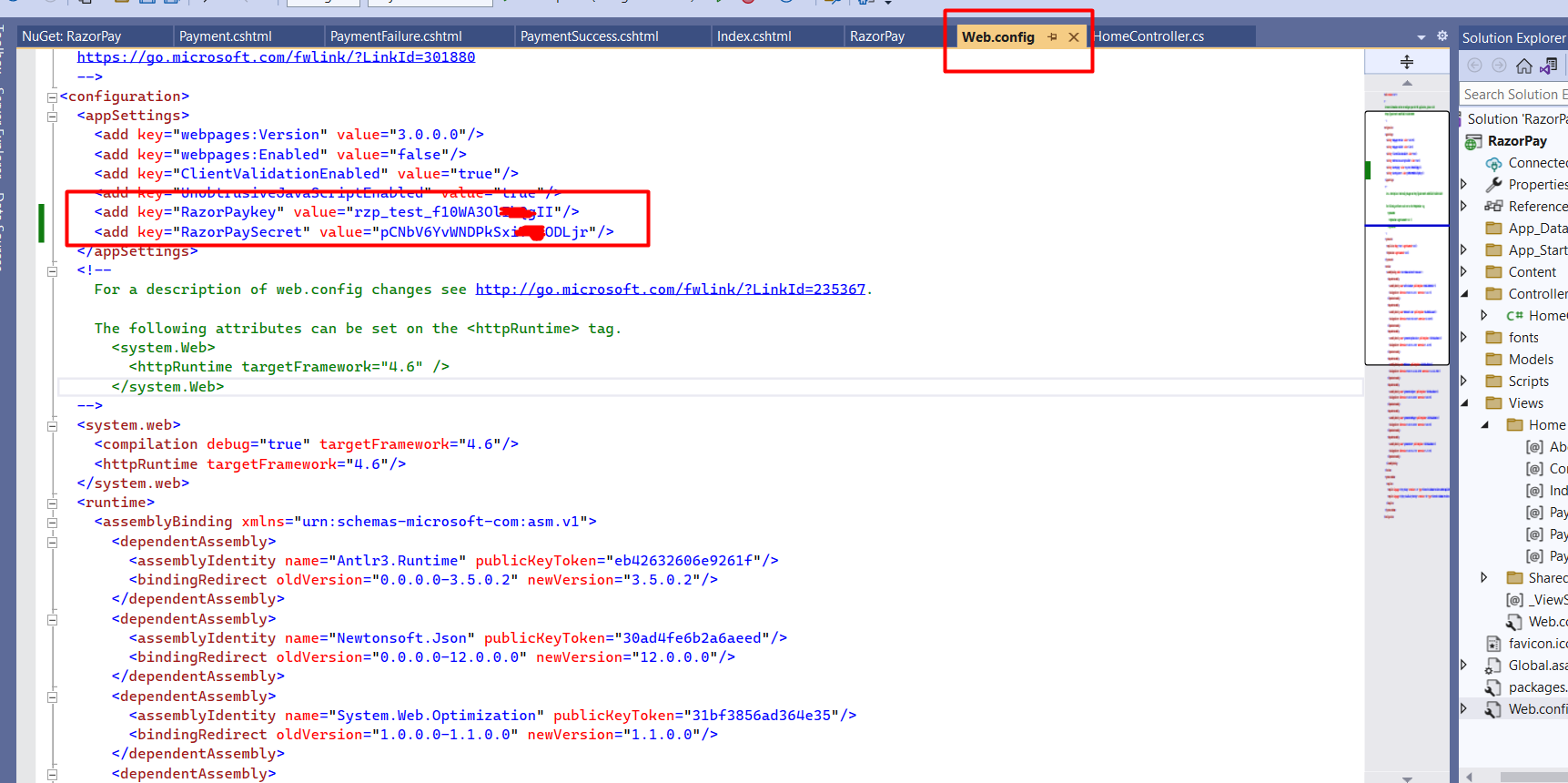Click Home icon in Solution Explorer toolbar
The image size is (1568, 783).
click(1524, 66)
